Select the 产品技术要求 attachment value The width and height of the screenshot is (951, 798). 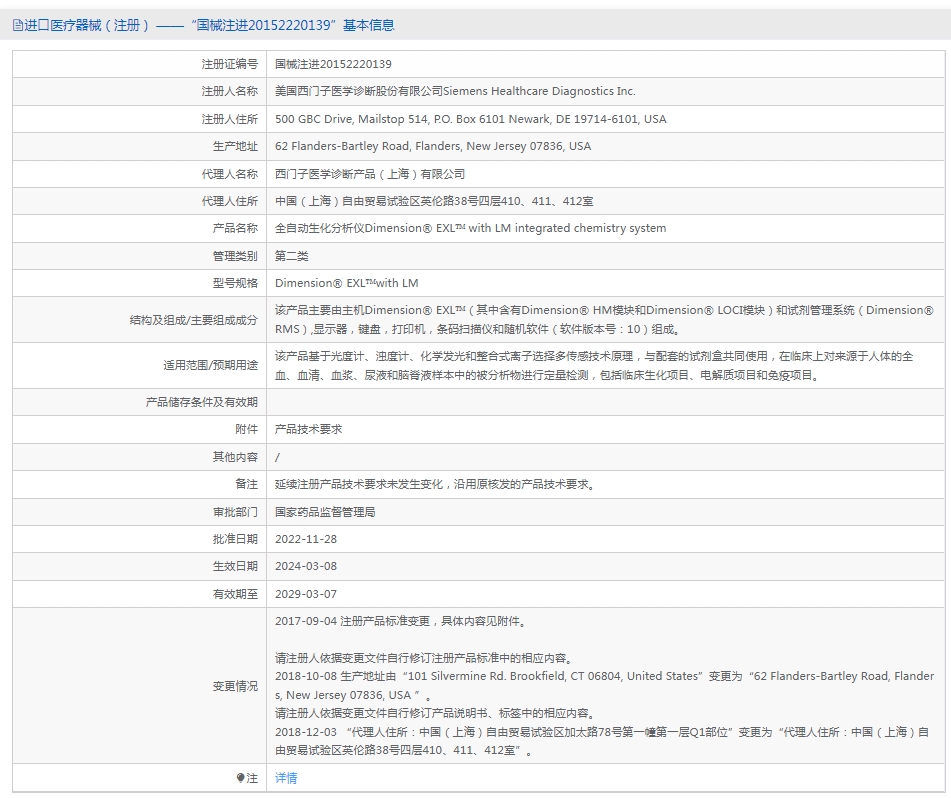(x=308, y=429)
